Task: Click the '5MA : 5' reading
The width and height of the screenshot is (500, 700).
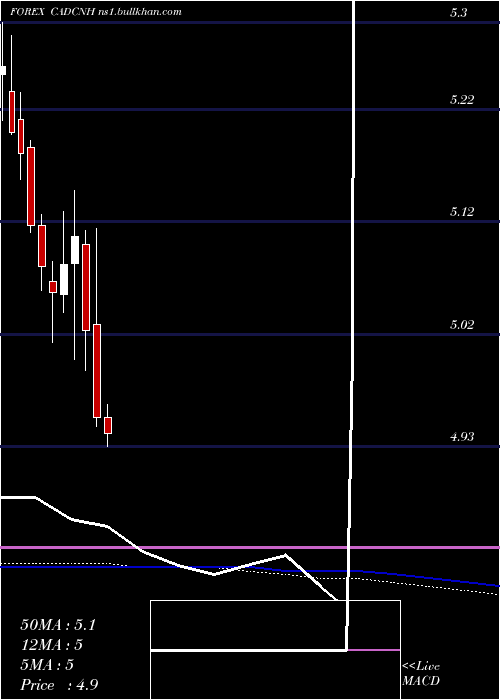Action: tap(47, 665)
